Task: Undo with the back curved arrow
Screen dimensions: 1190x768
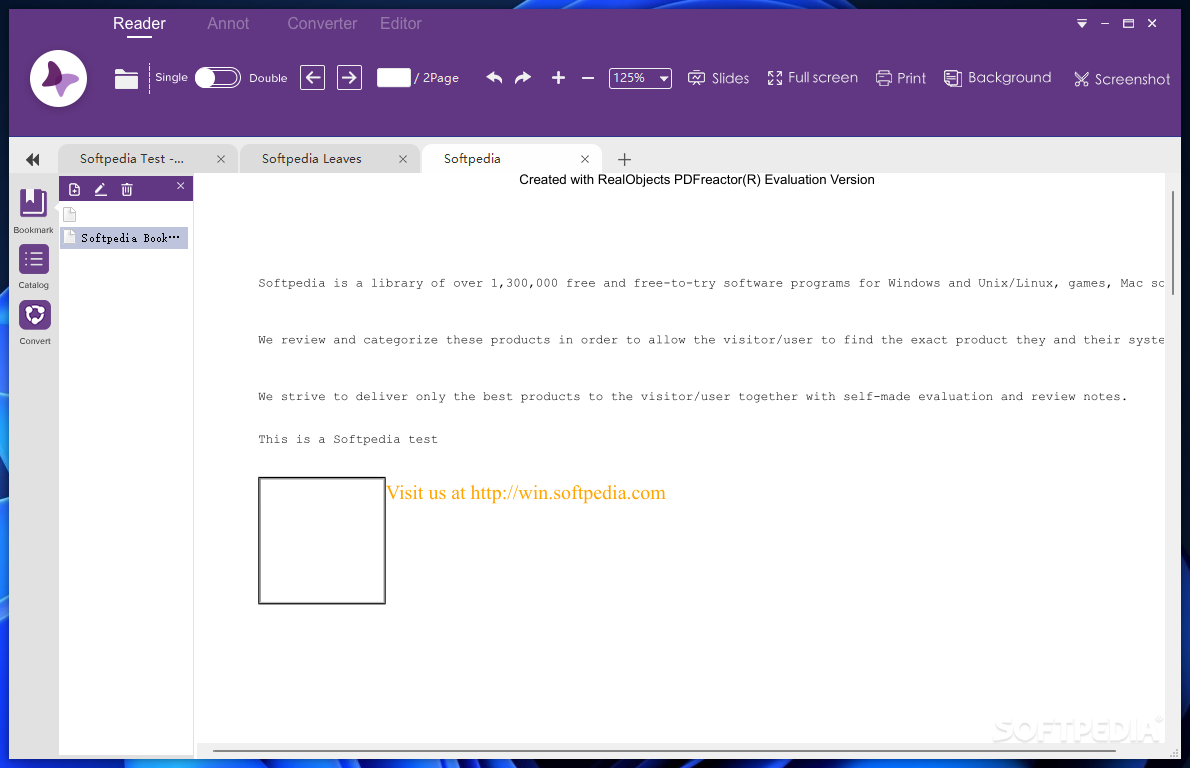Action: click(x=494, y=77)
